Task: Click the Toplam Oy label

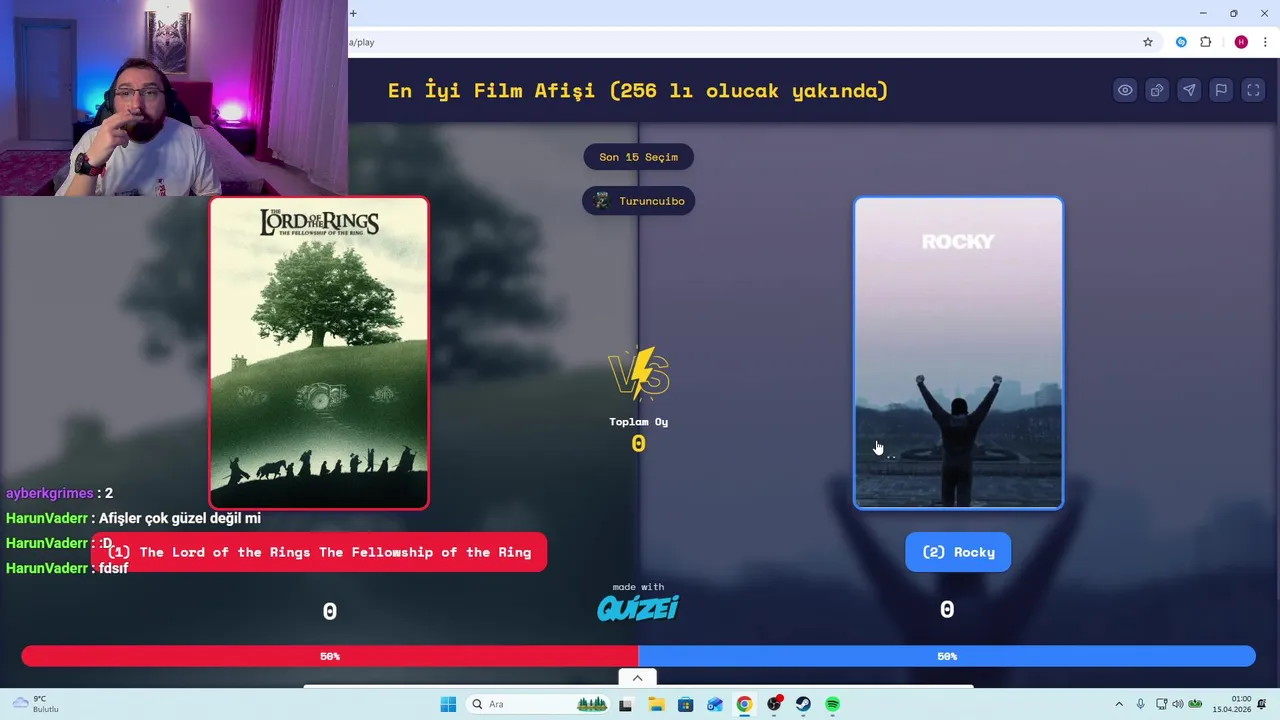Action: (x=638, y=422)
